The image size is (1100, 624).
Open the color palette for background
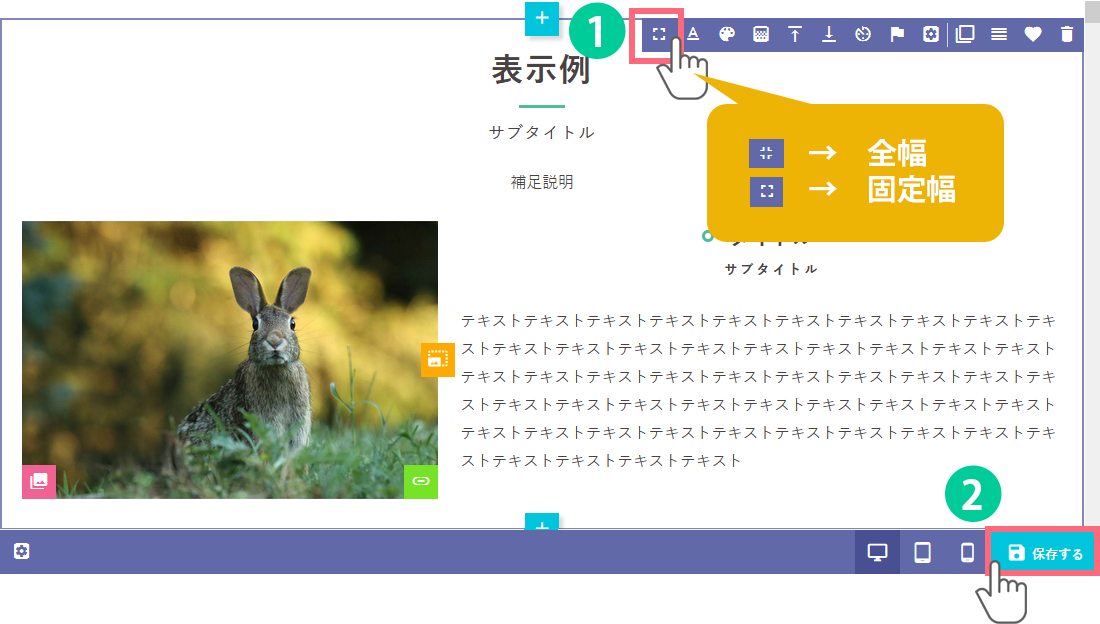[x=727, y=34]
